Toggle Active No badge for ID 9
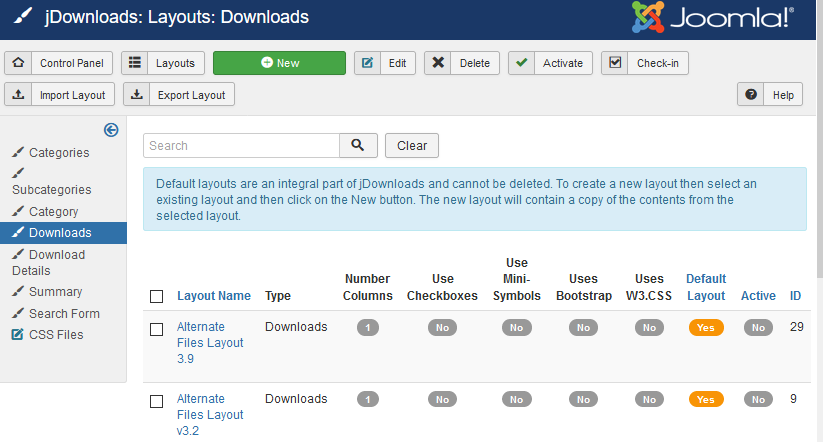 (x=758, y=399)
